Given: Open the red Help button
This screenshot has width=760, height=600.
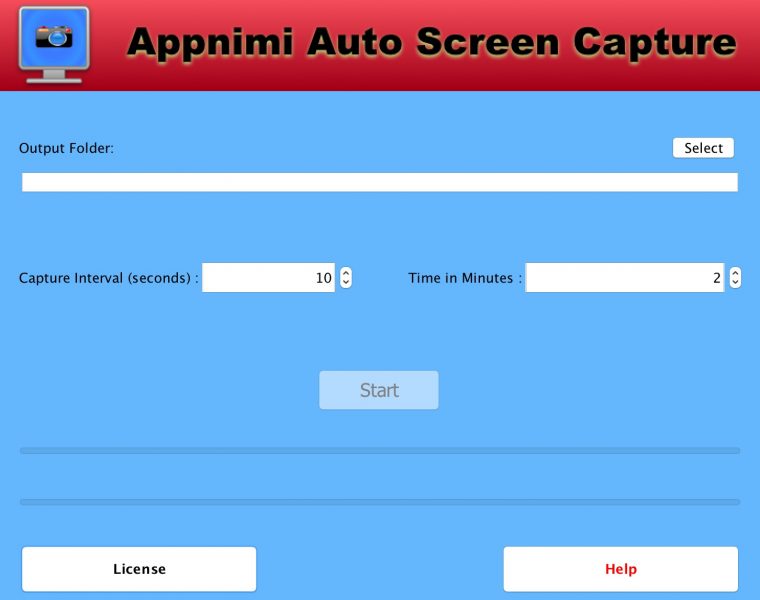Looking at the screenshot, I should 621,569.
